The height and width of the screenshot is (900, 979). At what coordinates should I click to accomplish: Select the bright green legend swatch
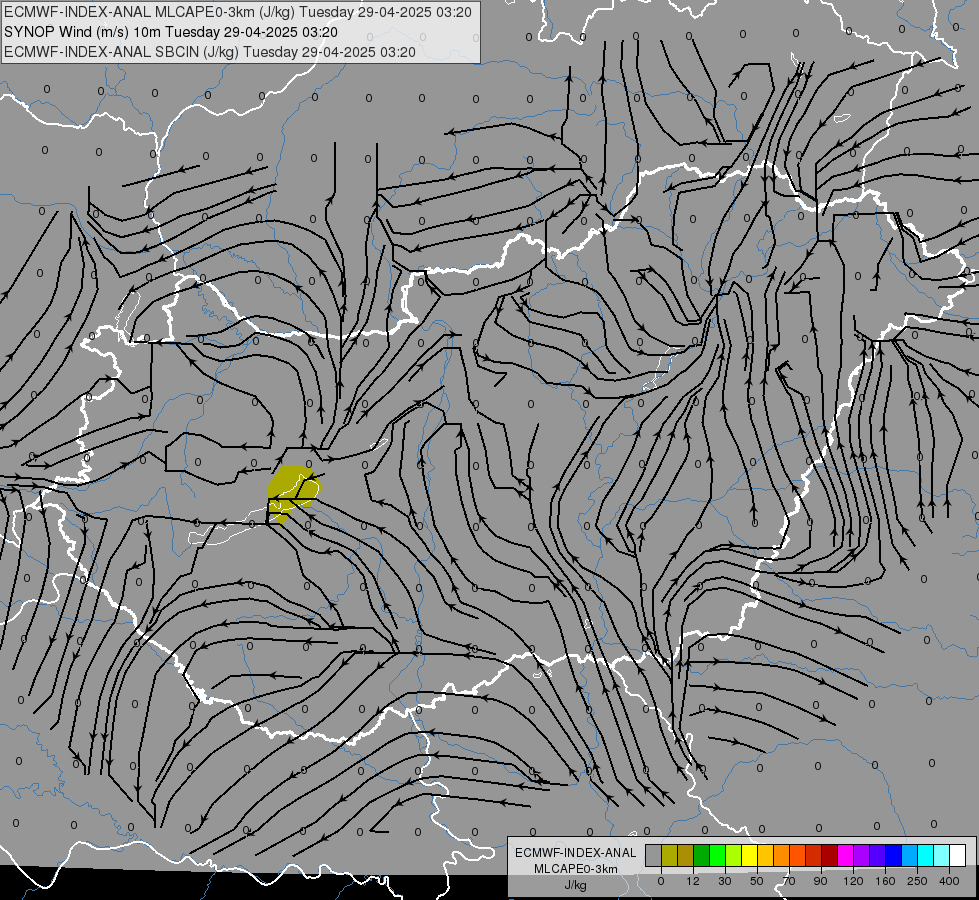click(x=717, y=855)
